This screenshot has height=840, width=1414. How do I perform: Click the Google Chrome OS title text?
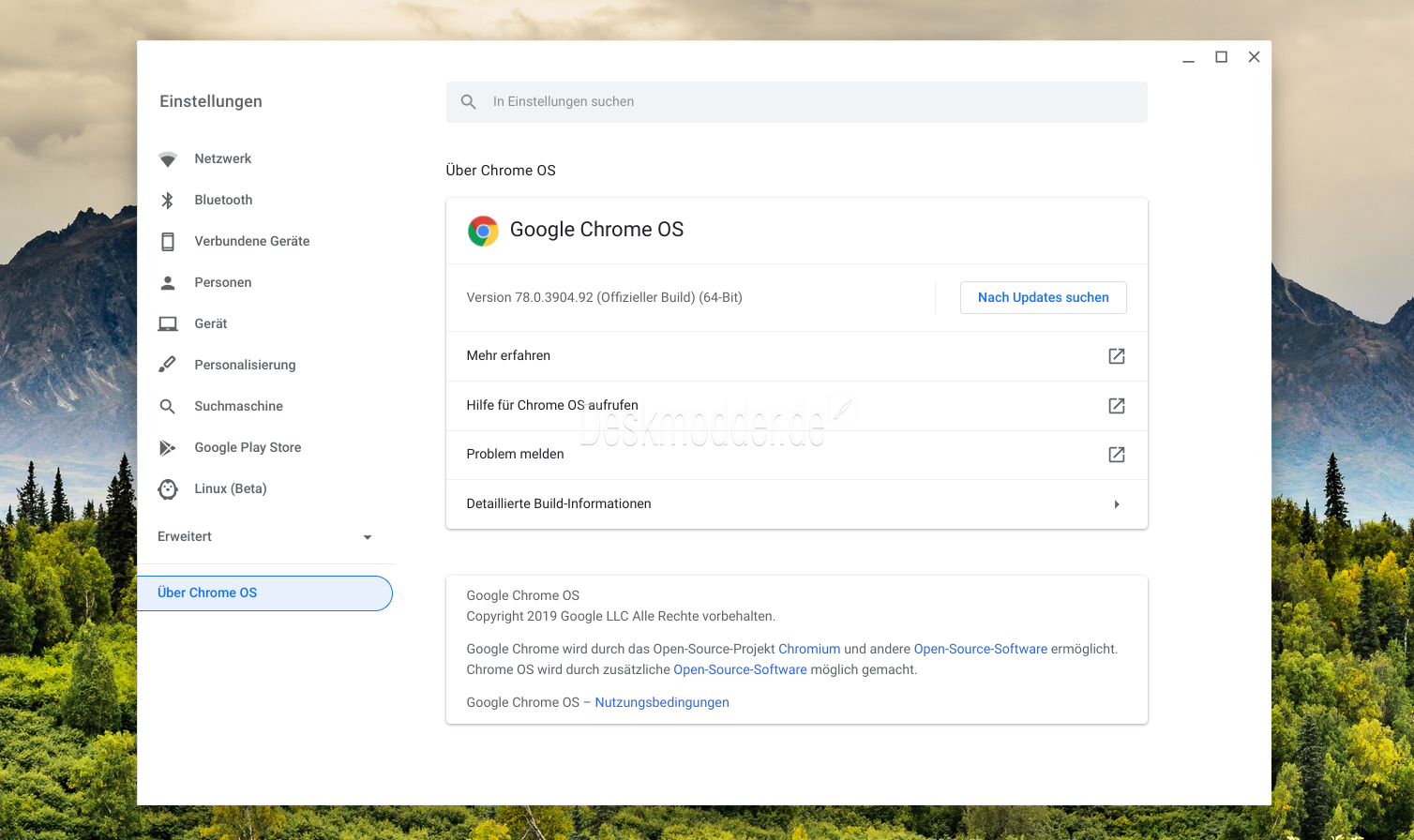(x=596, y=230)
